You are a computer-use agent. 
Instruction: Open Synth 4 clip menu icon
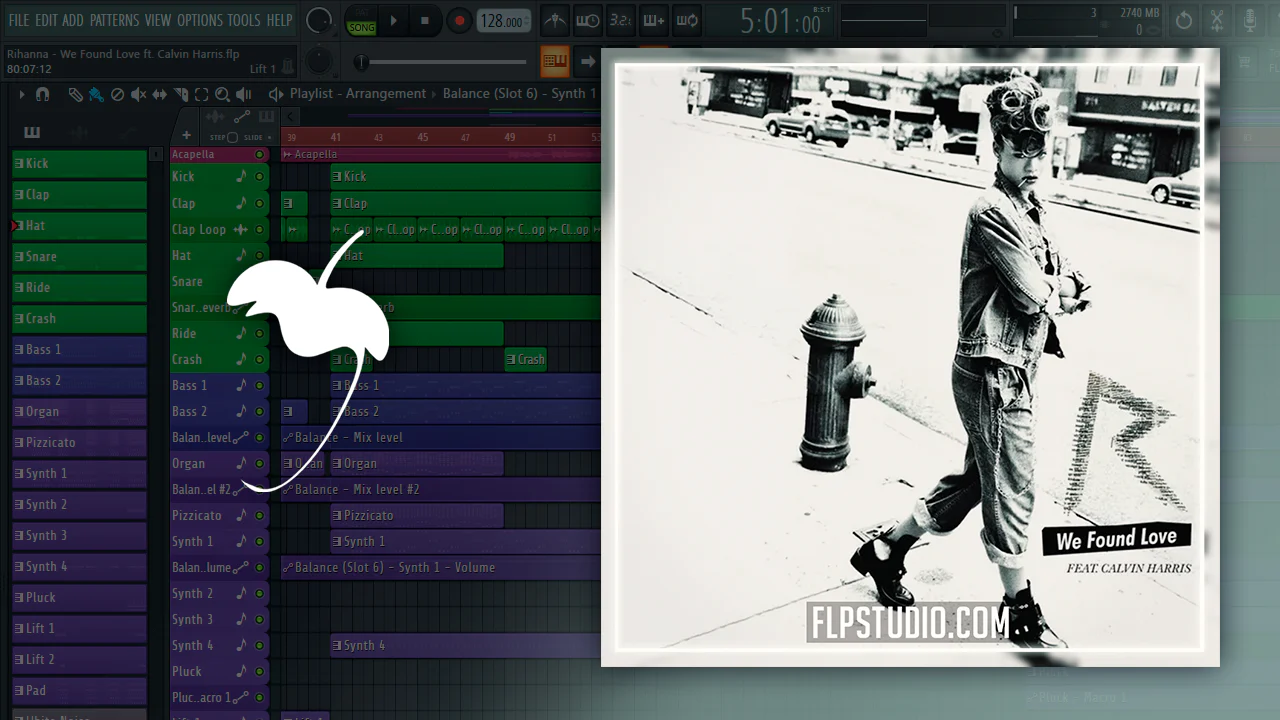click(x=337, y=645)
